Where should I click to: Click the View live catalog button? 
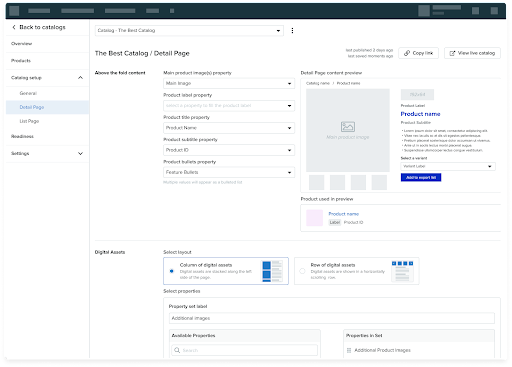(x=472, y=53)
